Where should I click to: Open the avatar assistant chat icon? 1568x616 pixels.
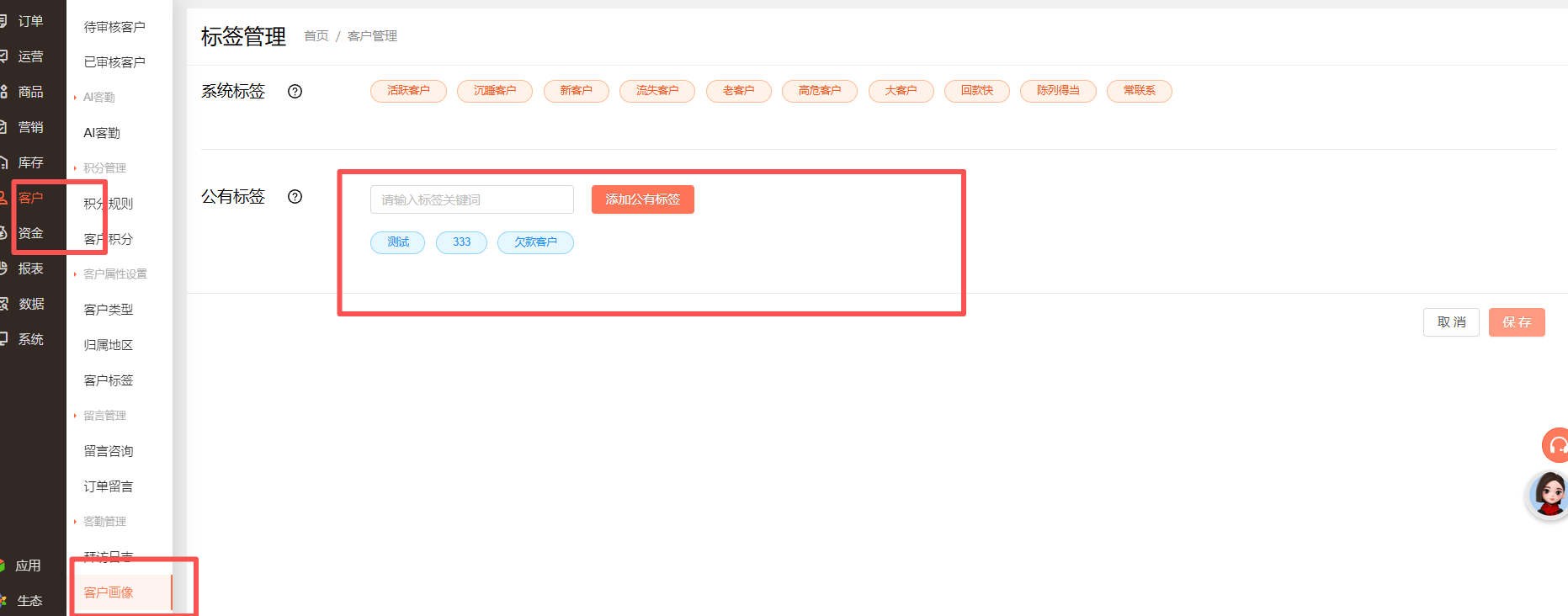(x=1549, y=495)
